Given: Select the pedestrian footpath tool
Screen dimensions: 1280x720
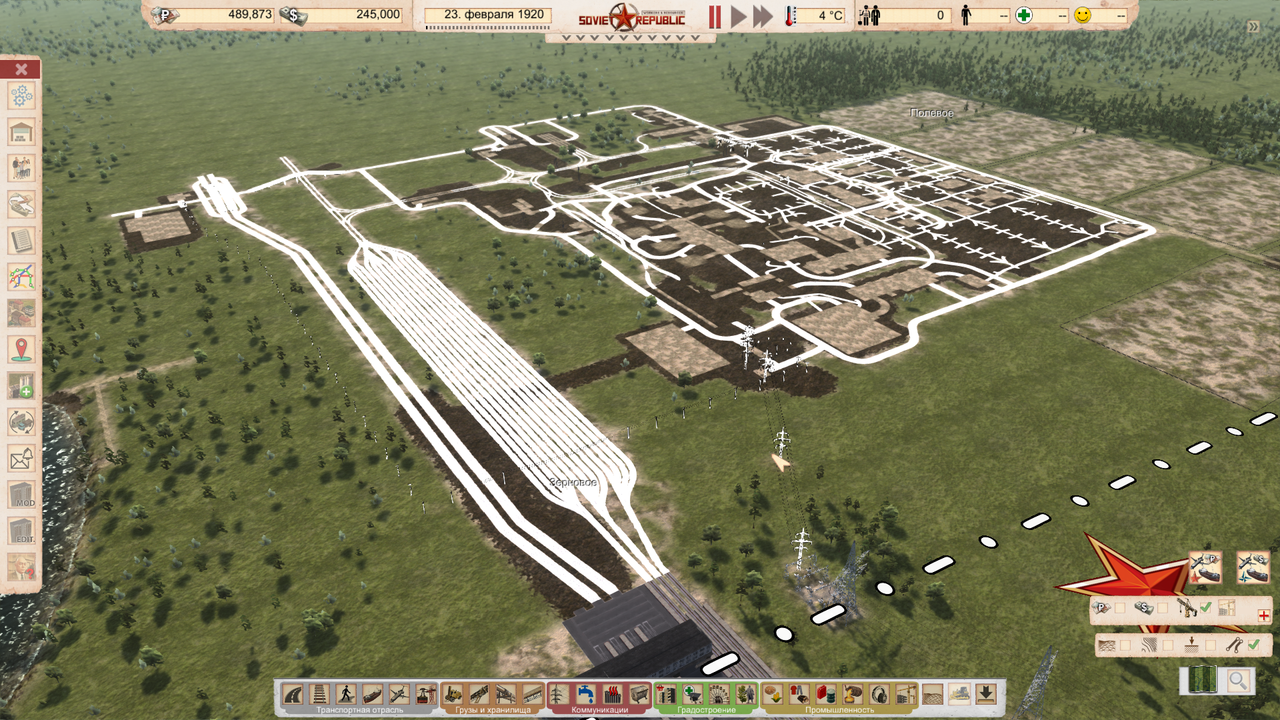Looking at the screenshot, I should coord(345,694).
